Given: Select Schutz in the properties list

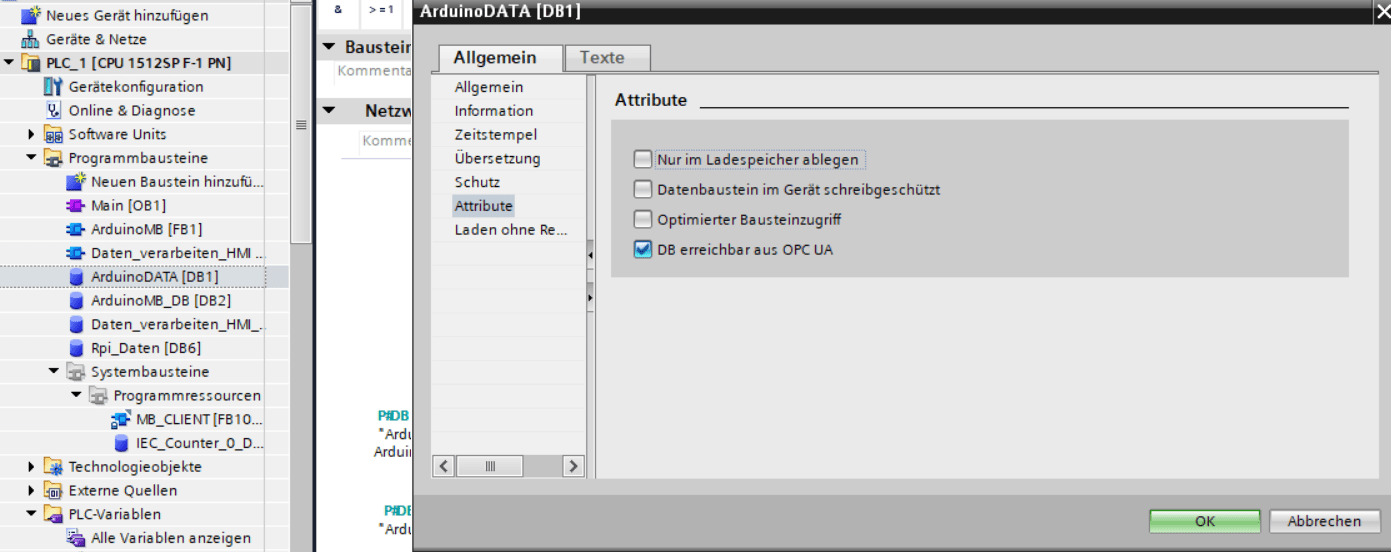Looking at the screenshot, I should [x=477, y=182].
